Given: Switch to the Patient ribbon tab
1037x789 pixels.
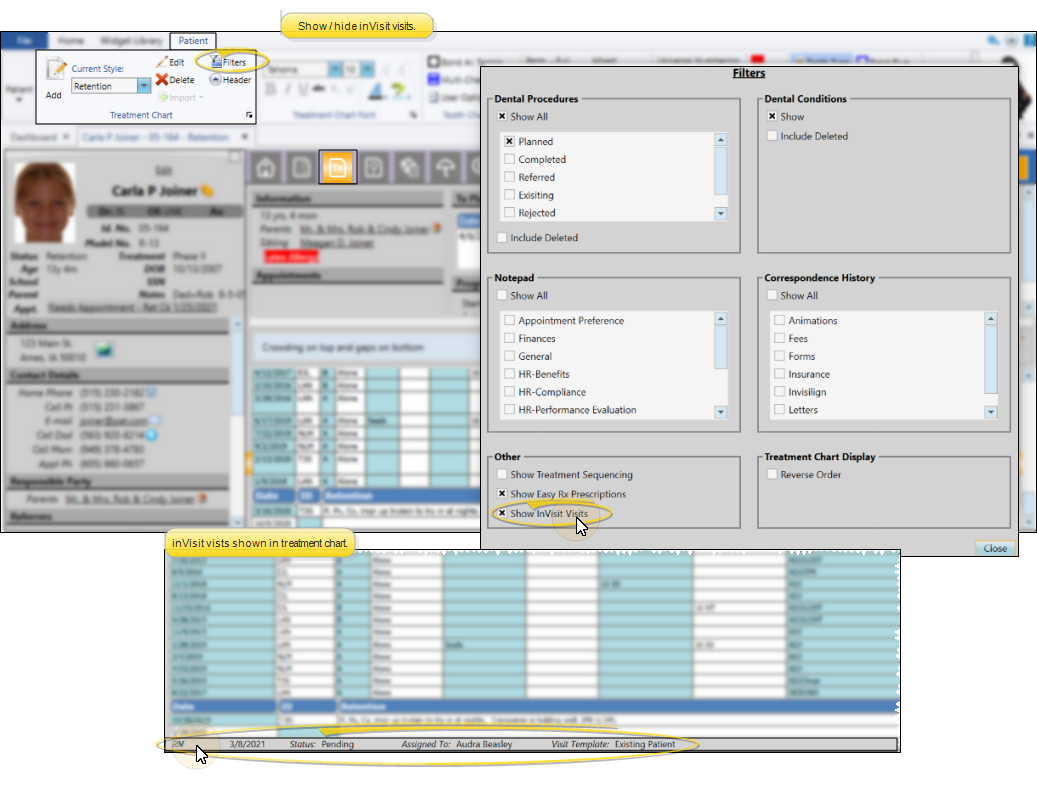Looking at the screenshot, I should [193, 41].
